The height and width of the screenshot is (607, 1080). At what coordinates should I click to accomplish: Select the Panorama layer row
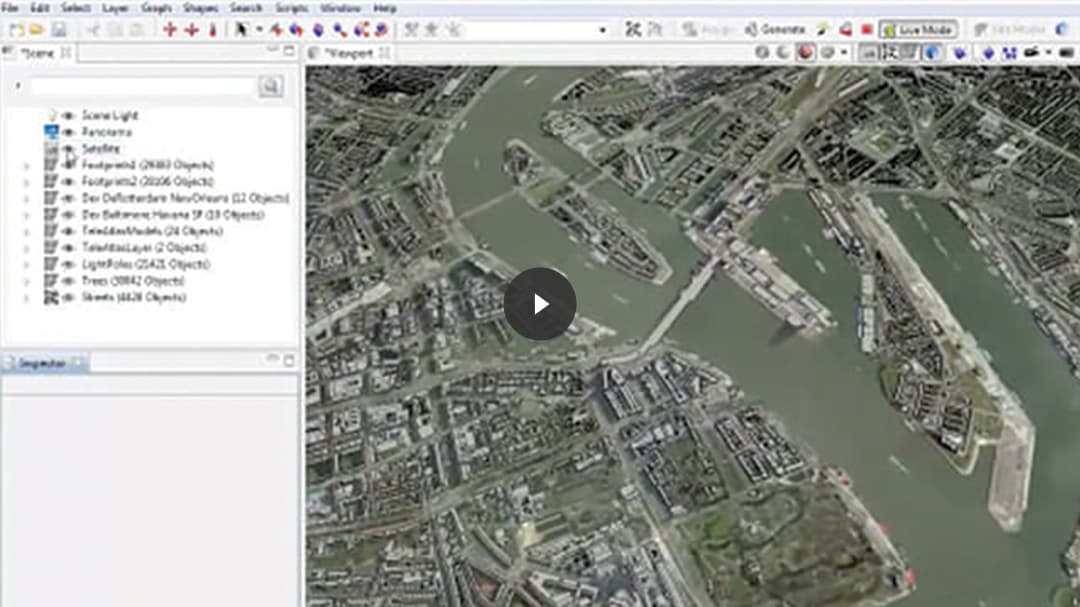[106, 132]
